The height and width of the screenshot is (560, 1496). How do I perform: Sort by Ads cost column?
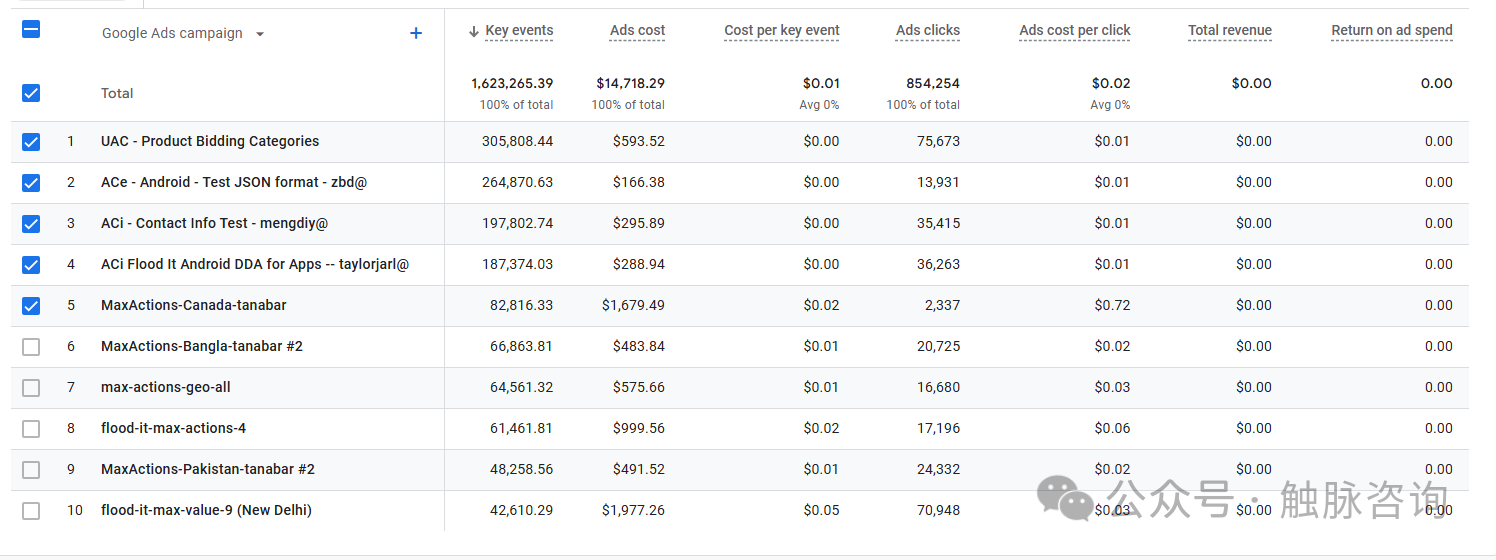[x=637, y=31]
